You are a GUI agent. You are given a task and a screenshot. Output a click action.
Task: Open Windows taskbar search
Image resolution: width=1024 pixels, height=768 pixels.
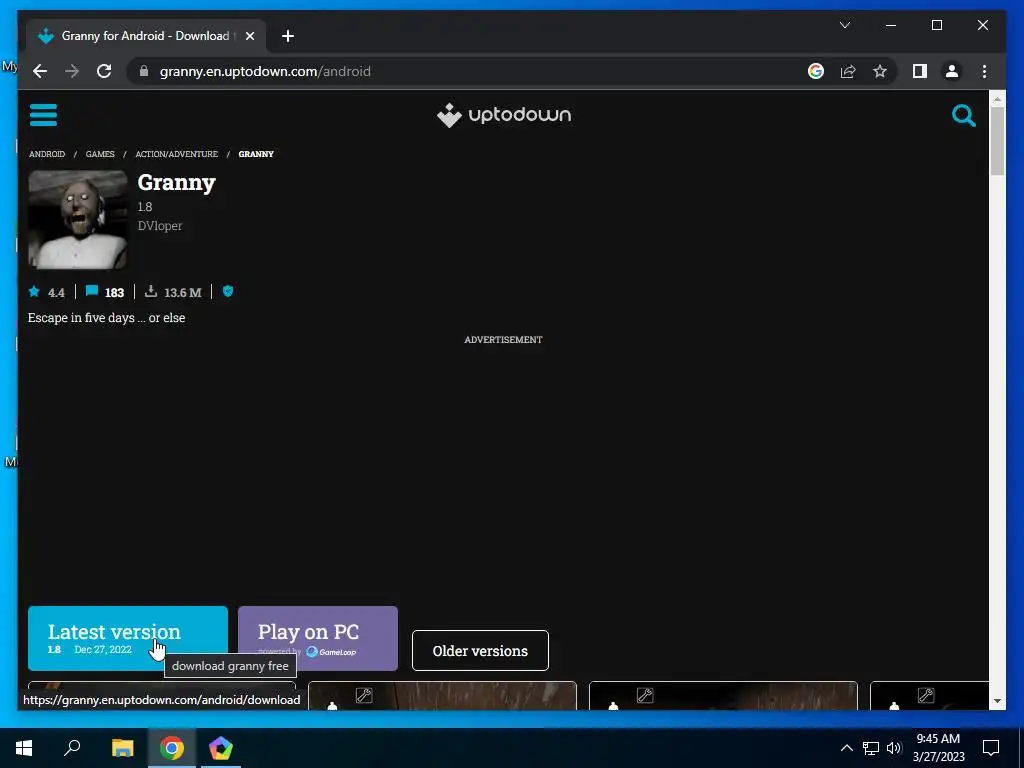click(x=72, y=748)
